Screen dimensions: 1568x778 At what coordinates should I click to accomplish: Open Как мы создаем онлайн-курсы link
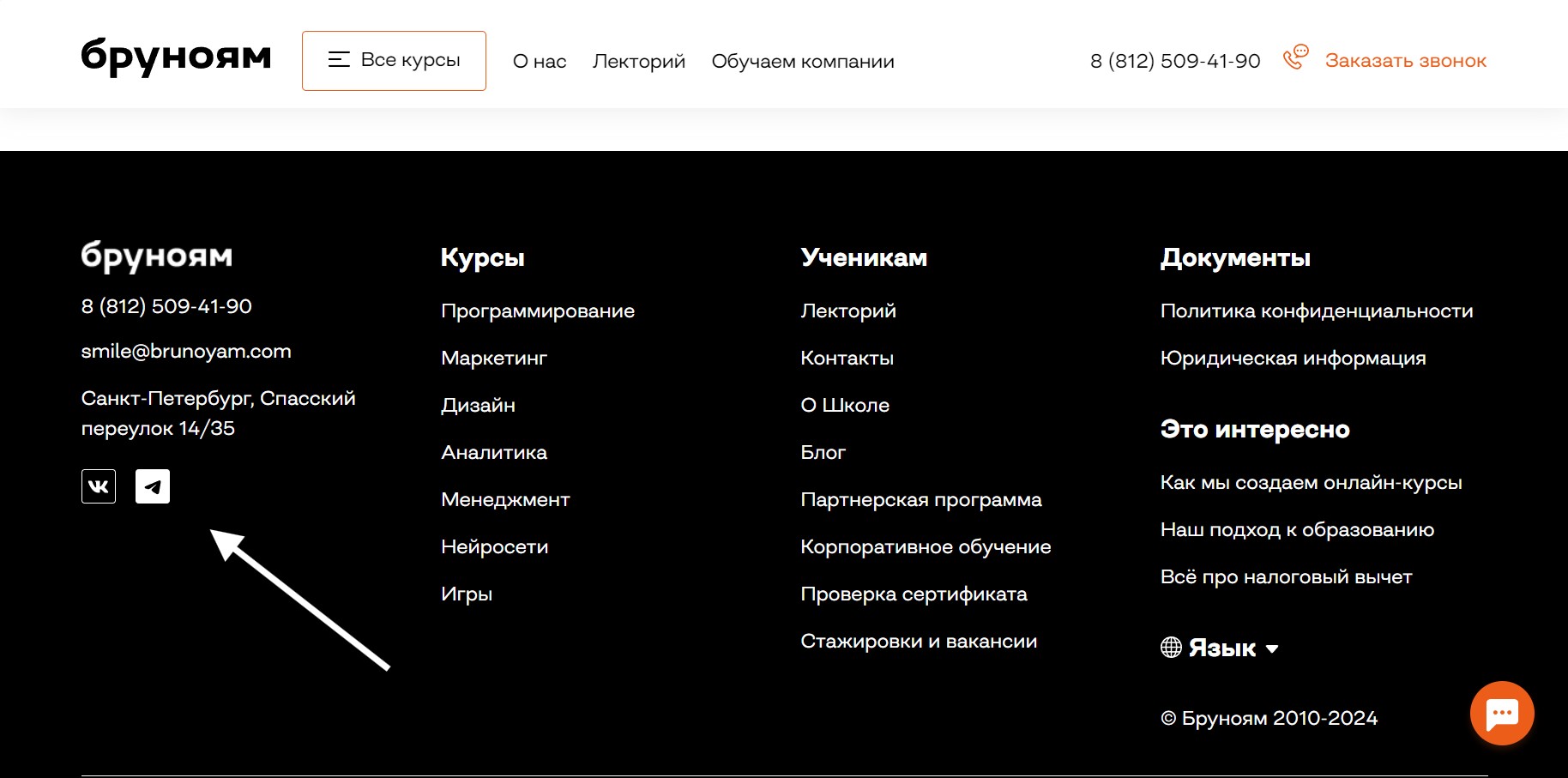(1311, 483)
